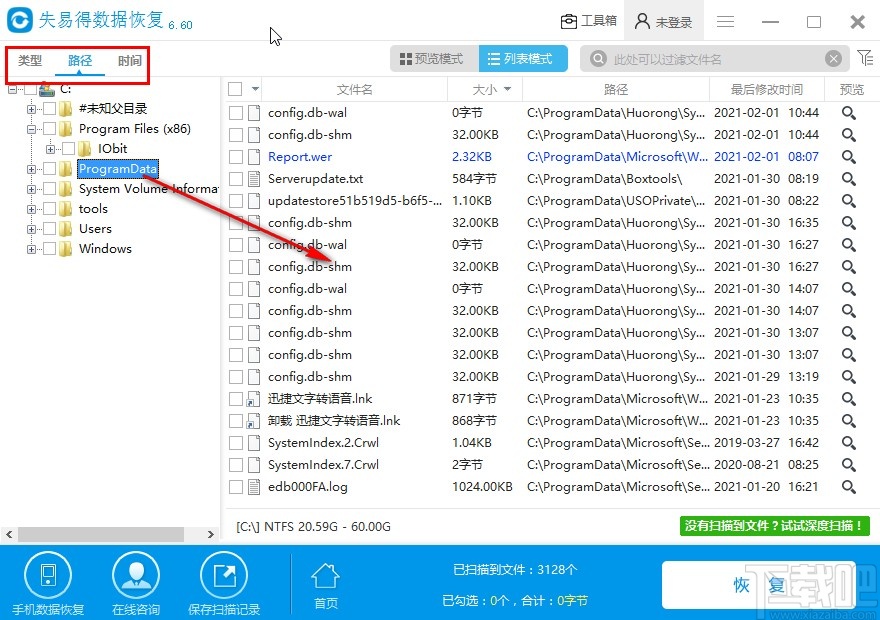Check the checkbox next to Report.wer
Viewport: 880px width, 620px height.
(x=236, y=156)
